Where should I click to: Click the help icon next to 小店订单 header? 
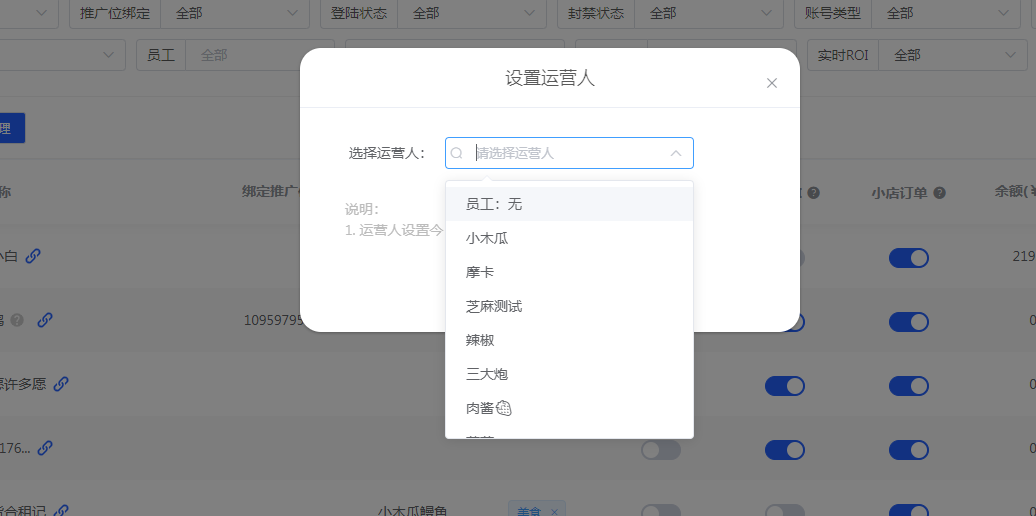pos(939,192)
